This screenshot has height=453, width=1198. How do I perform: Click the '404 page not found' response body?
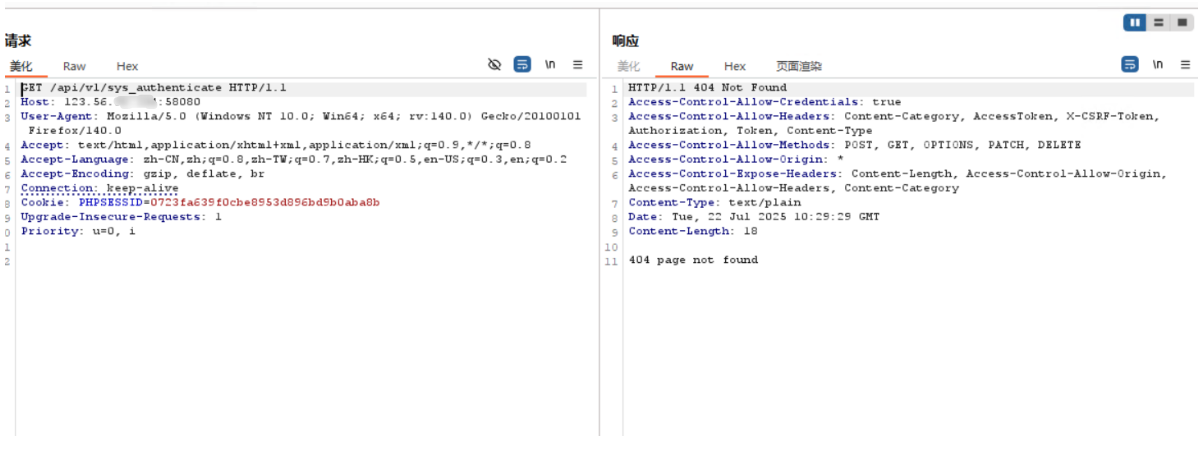tap(693, 260)
